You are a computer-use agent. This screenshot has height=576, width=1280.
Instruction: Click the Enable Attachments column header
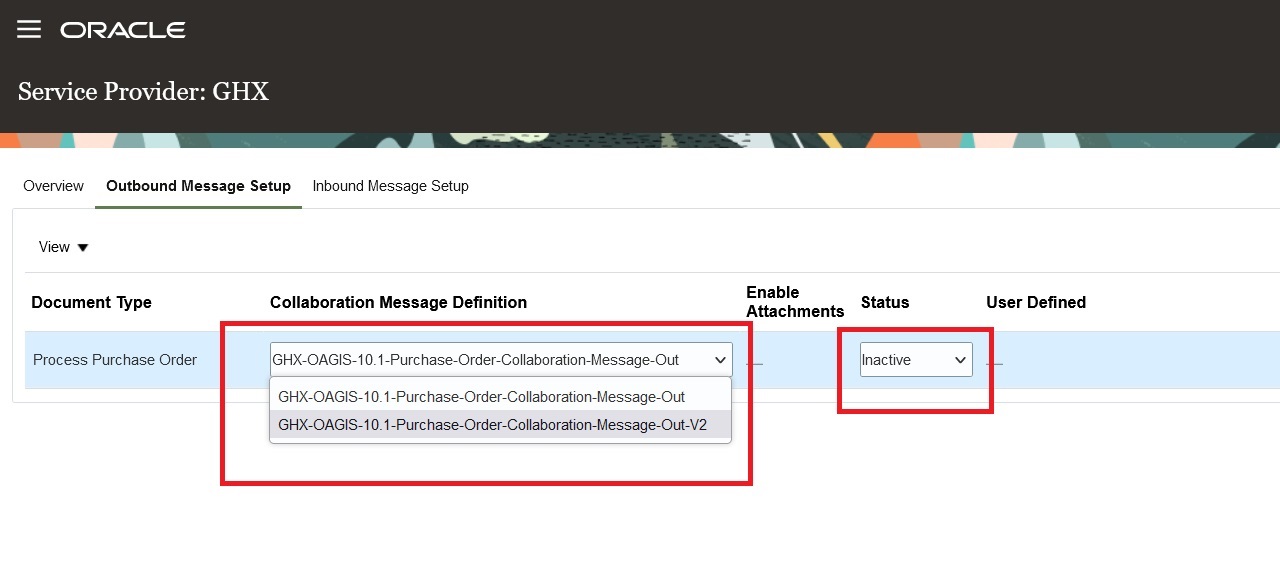[x=795, y=302]
